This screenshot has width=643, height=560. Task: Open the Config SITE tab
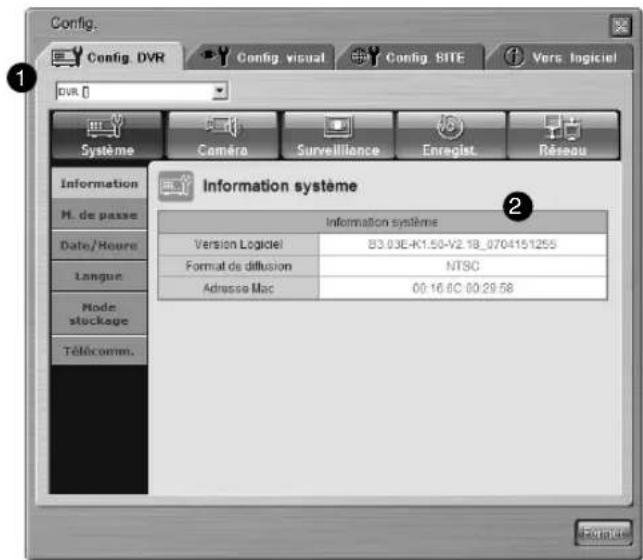(x=410, y=57)
